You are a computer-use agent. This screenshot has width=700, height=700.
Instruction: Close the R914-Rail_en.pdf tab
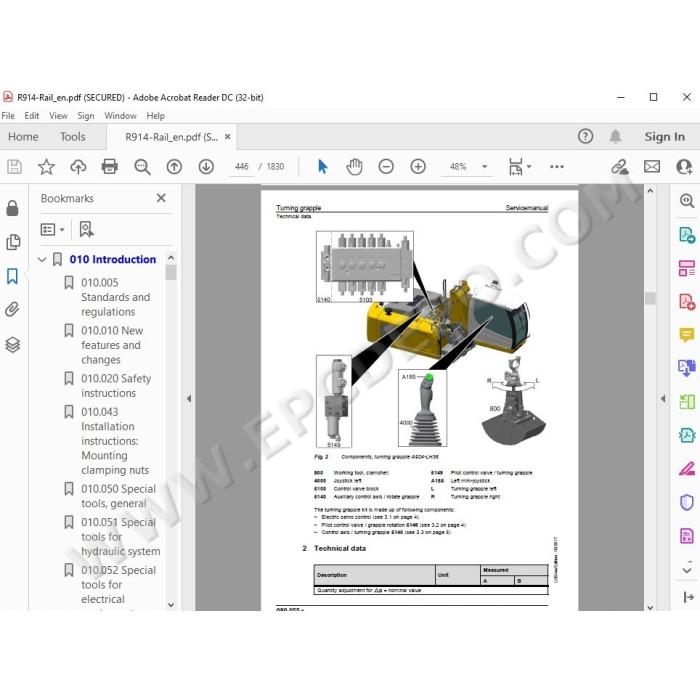227,137
